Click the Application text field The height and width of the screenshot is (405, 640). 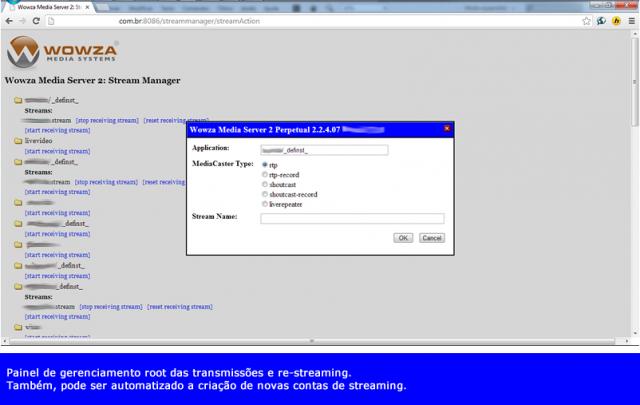[324, 150]
